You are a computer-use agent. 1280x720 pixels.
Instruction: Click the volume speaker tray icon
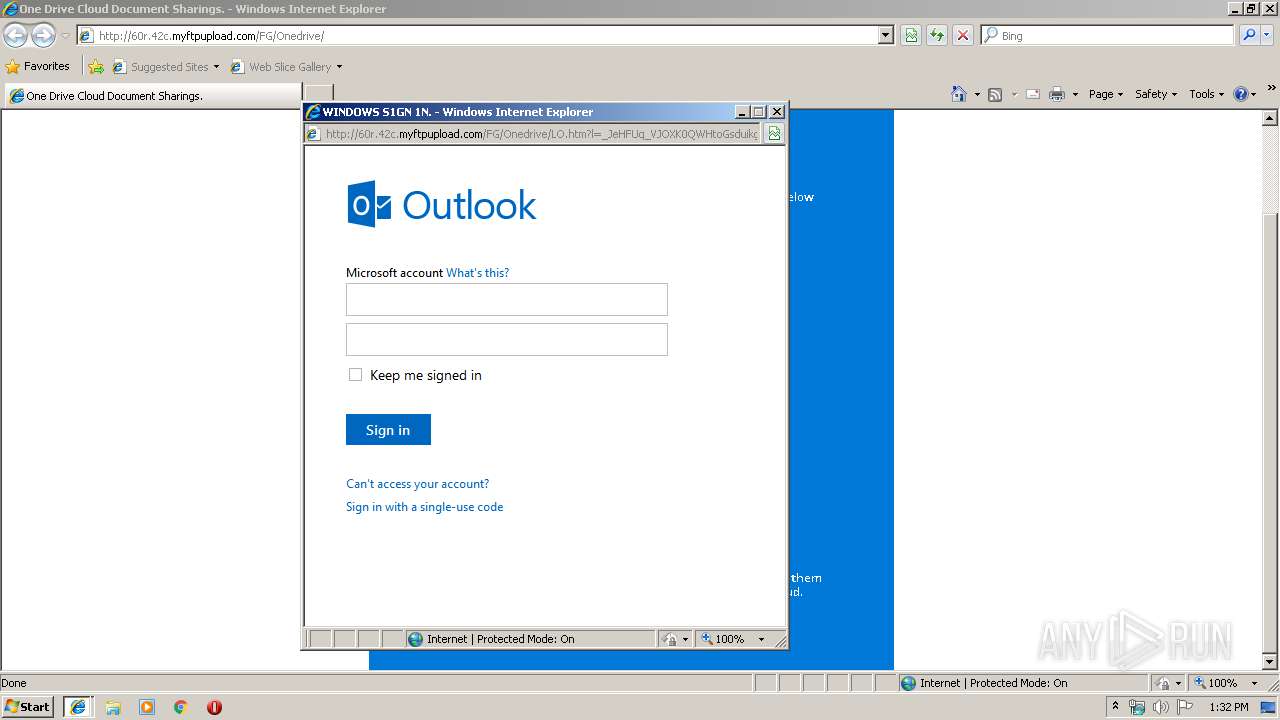coord(1160,707)
